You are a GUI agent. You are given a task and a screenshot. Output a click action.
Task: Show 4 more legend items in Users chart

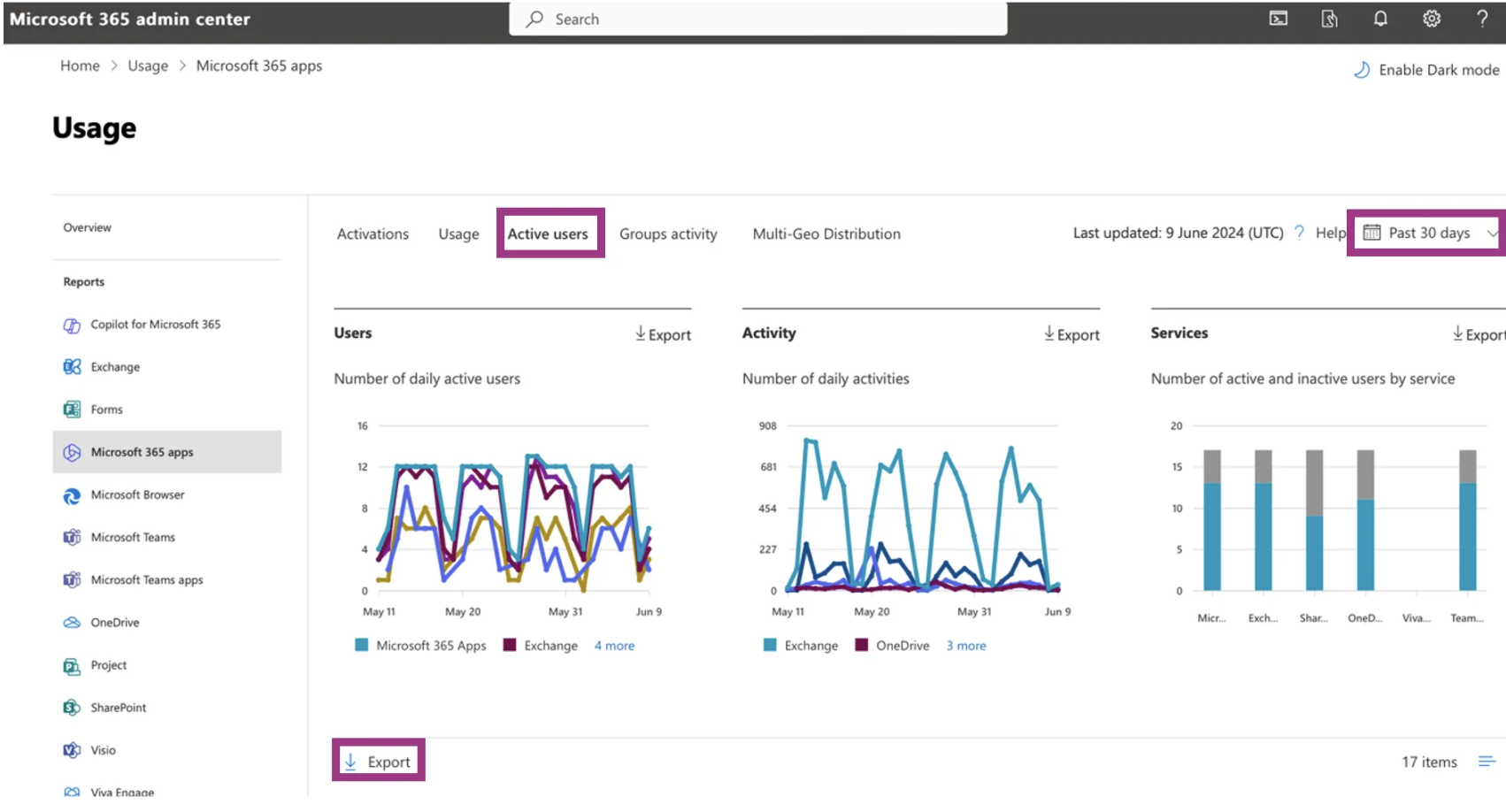point(614,646)
